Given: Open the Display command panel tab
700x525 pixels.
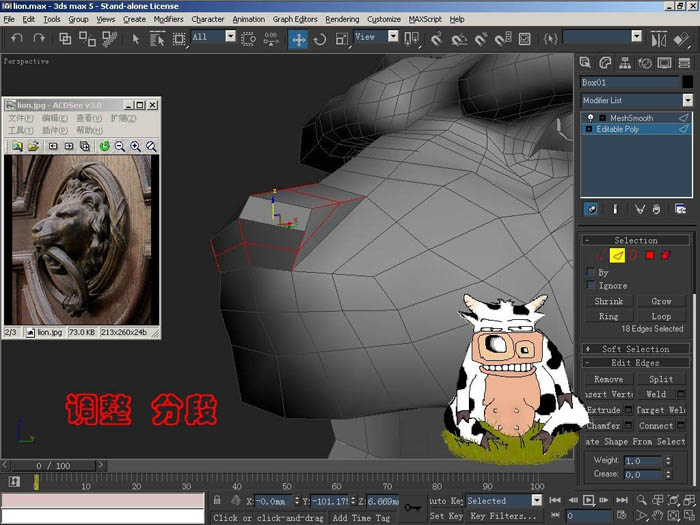Looking at the screenshot, I should [x=664, y=63].
